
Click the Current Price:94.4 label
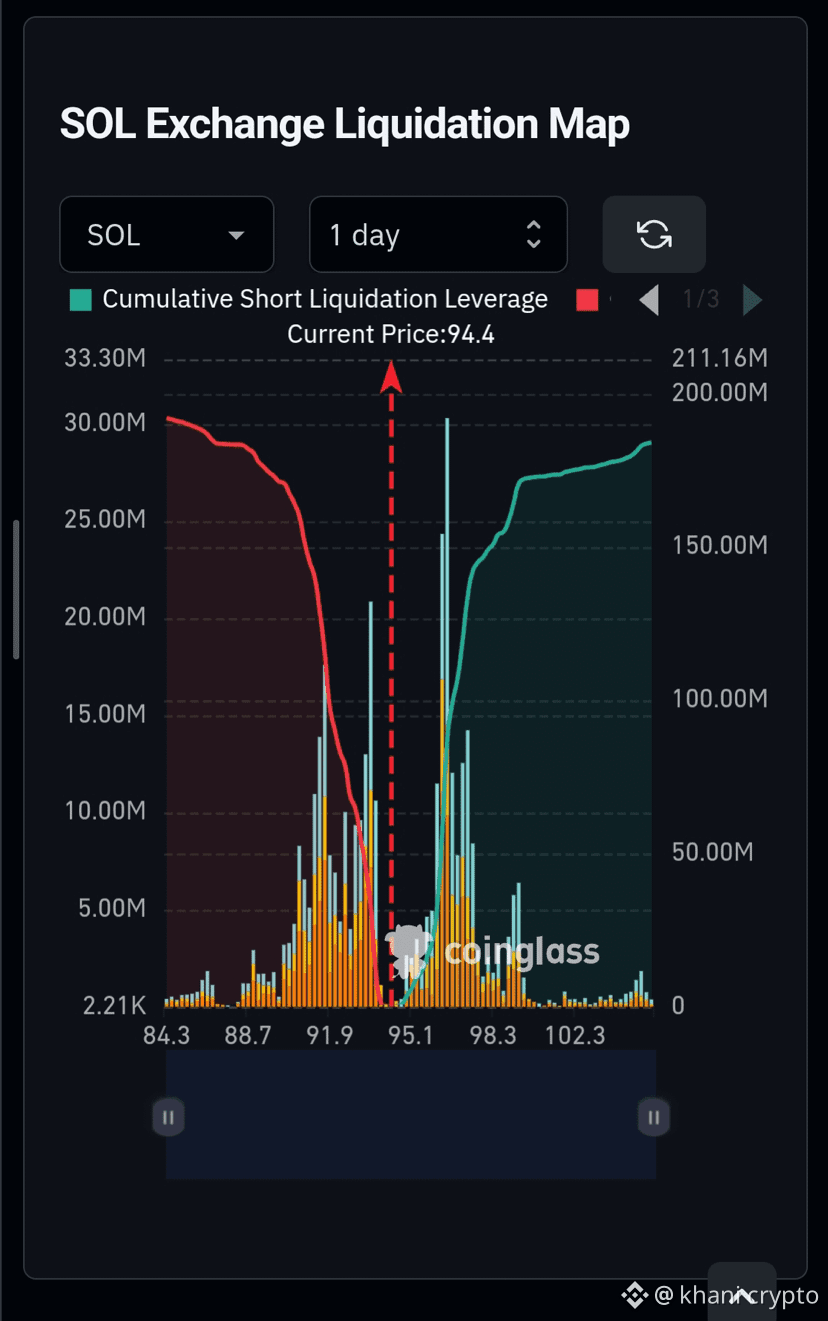[x=391, y=334]
